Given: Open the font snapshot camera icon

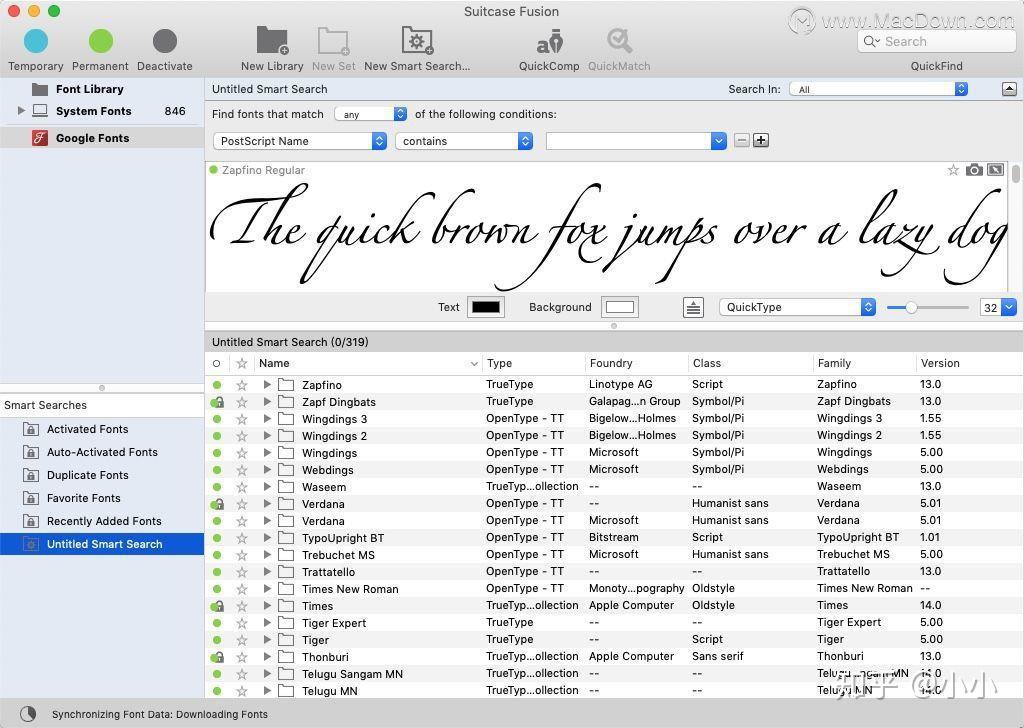Looking at the screenshot, I should (x=974, y=170).
